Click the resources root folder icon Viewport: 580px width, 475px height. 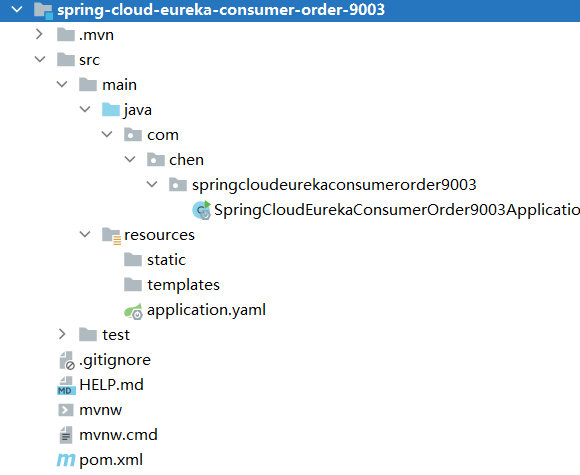tap(111, 235)
